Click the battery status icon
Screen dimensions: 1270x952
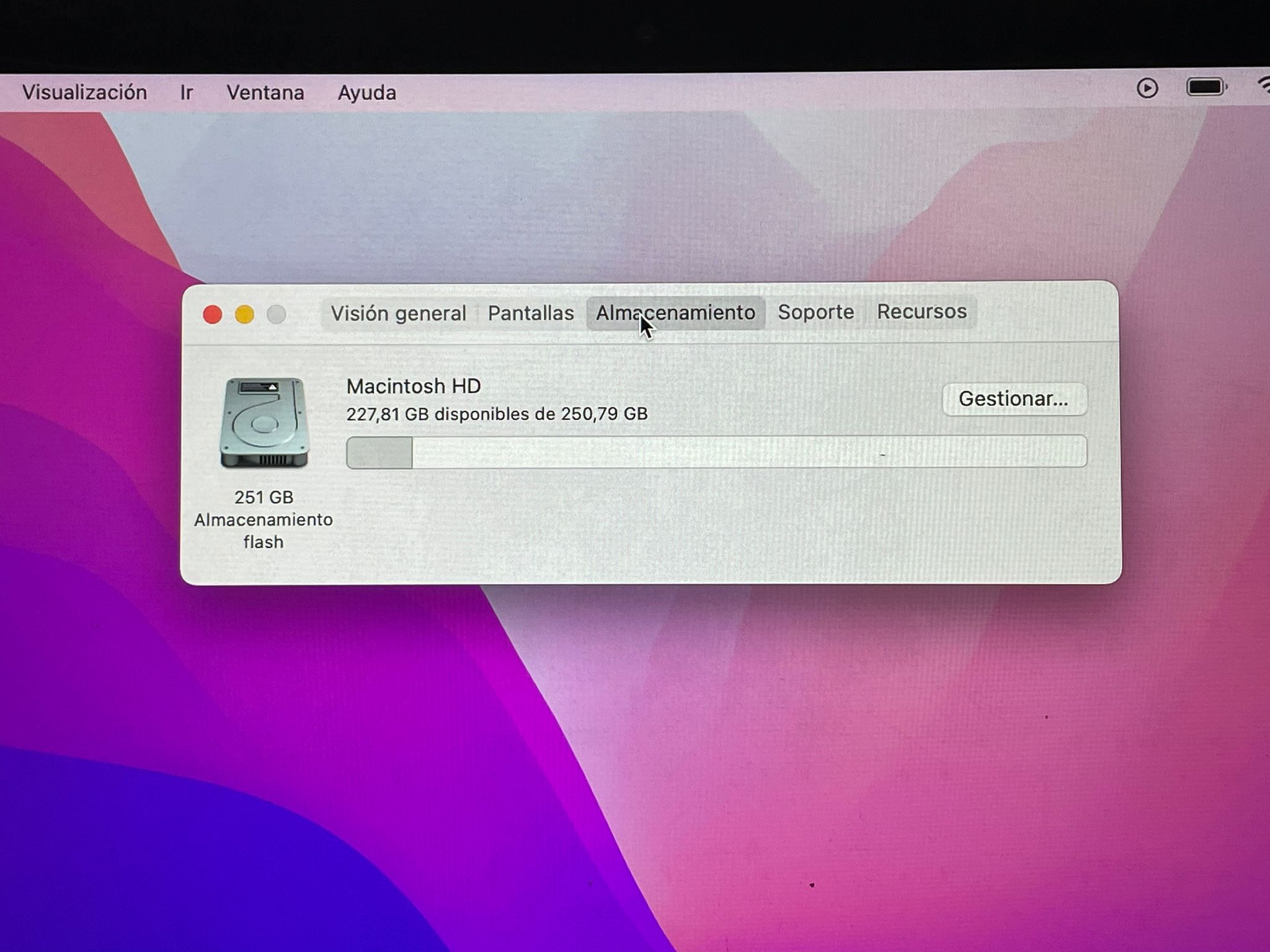[x=1206, y=87]
